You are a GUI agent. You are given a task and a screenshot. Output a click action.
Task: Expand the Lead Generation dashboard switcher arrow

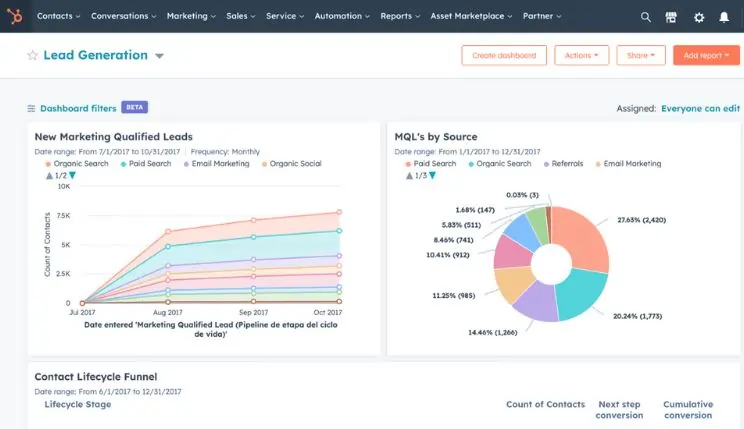[160, 57]
